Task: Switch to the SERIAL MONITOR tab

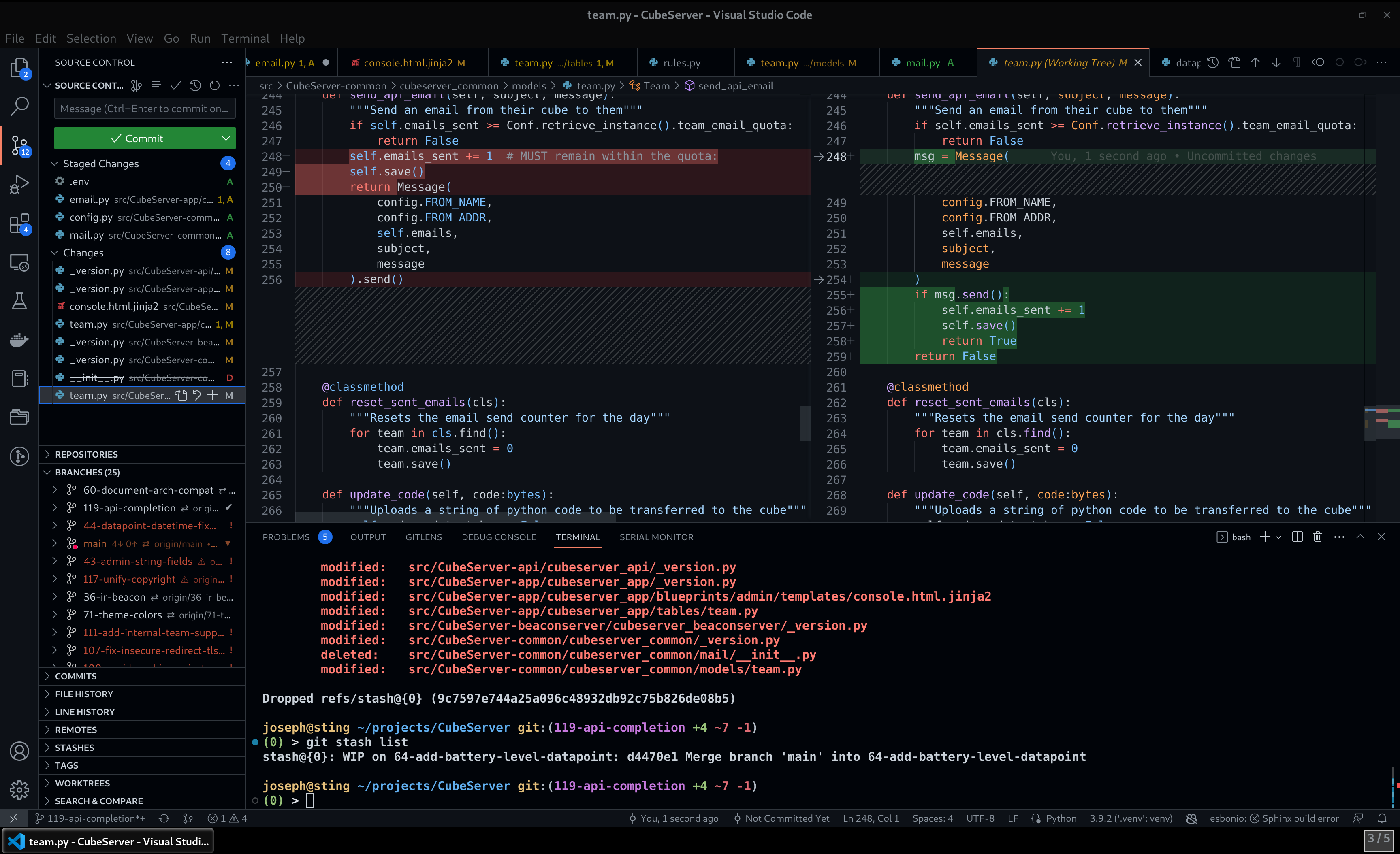Action: (656, 537)
